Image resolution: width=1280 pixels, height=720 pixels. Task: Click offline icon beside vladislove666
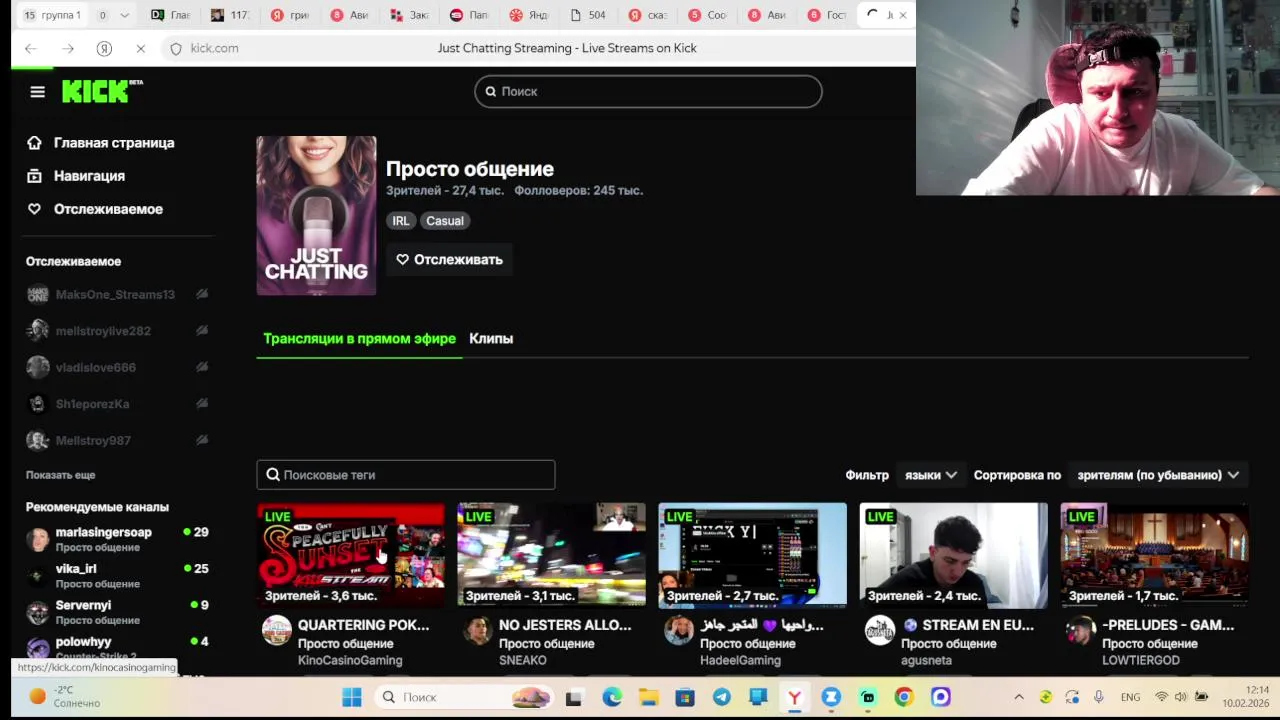pyautogui.click(x=202, y=367)
